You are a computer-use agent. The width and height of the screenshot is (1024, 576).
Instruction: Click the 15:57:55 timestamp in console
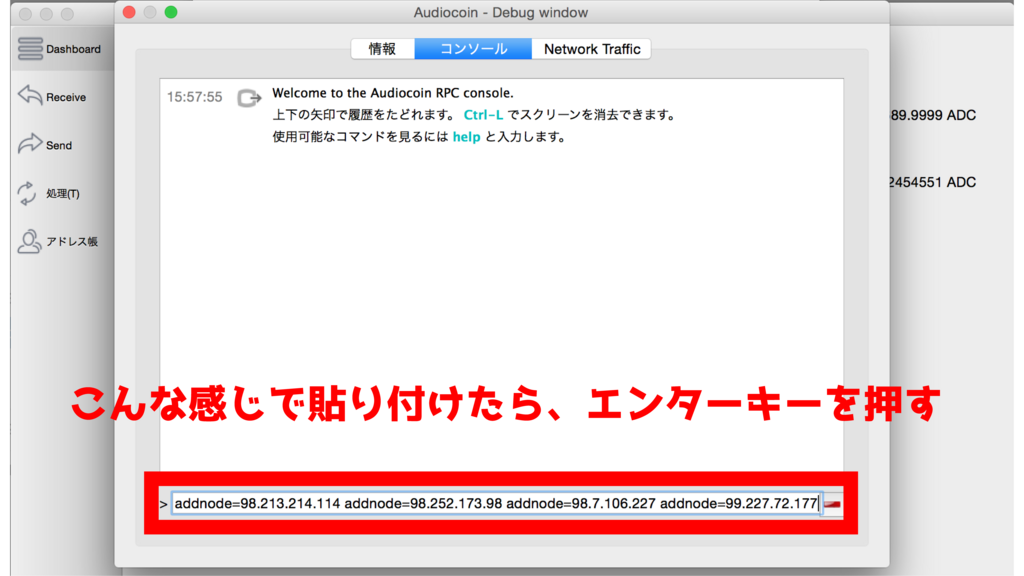(195, 97)
